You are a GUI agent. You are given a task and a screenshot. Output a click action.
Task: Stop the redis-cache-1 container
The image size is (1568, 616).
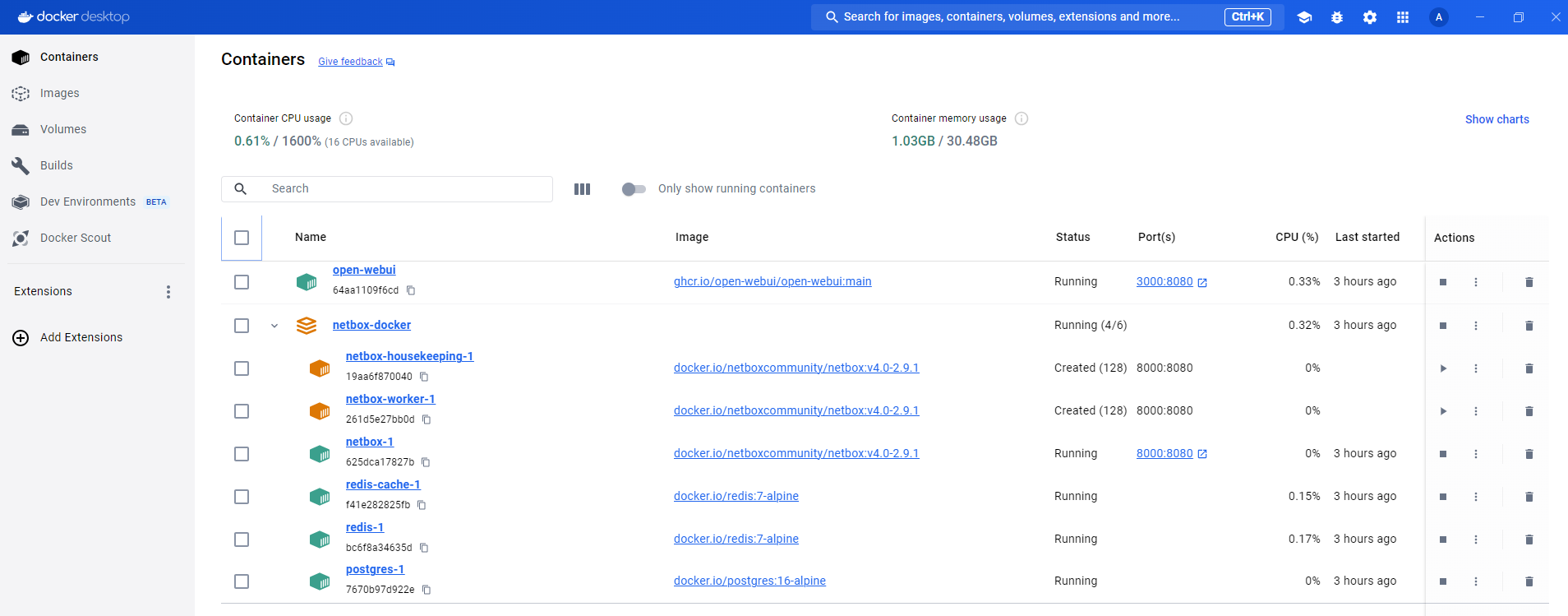[x=1443, y=497]
